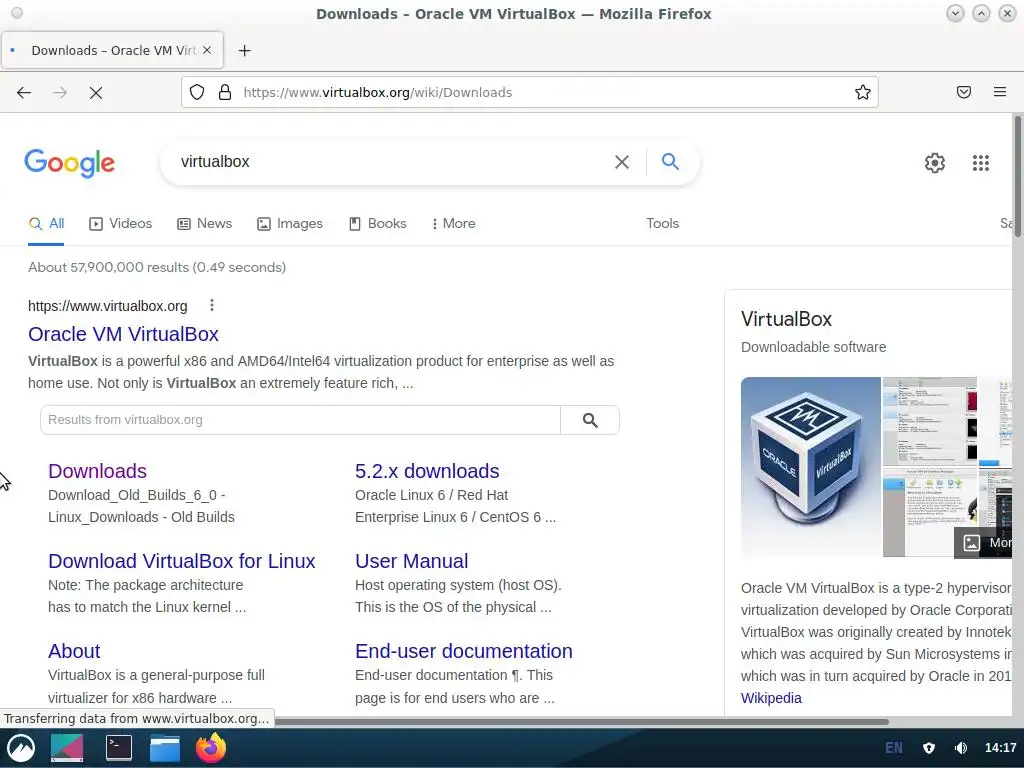
Task: Open a new tab
Action: [x=244, y=50]
